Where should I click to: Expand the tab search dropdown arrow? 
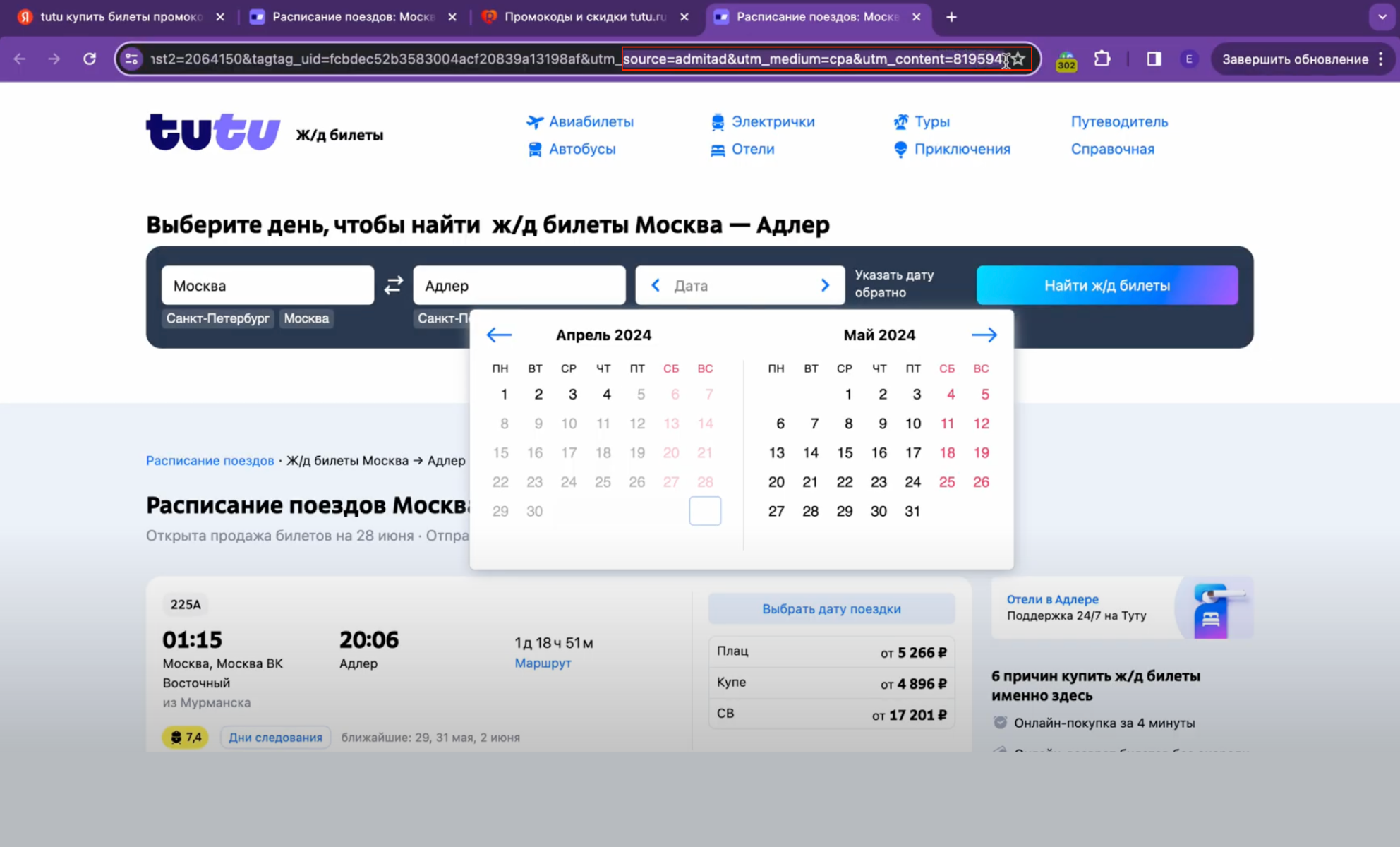point(1382,17)
